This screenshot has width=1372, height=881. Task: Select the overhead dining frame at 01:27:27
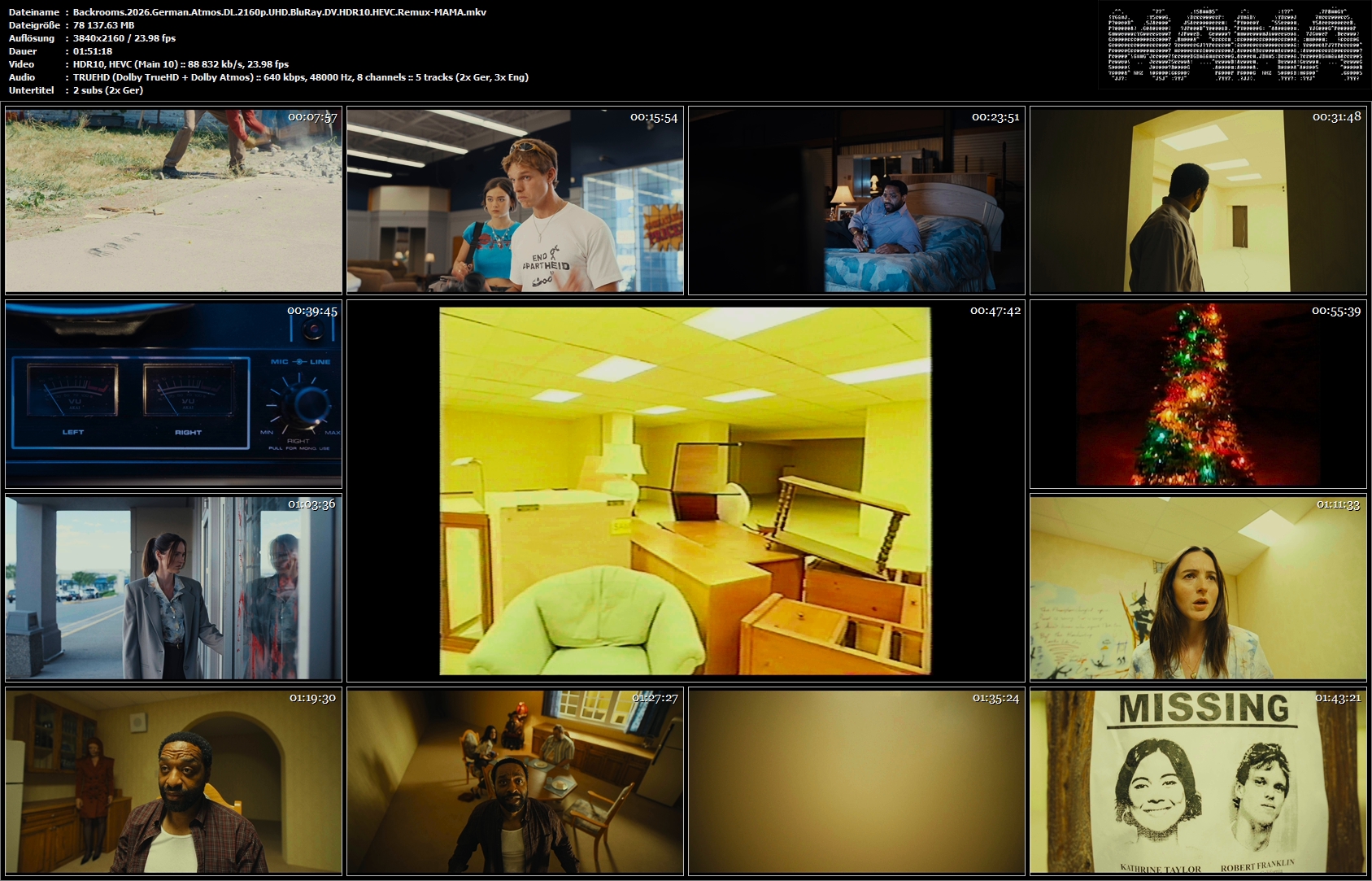tap(515, 781)
